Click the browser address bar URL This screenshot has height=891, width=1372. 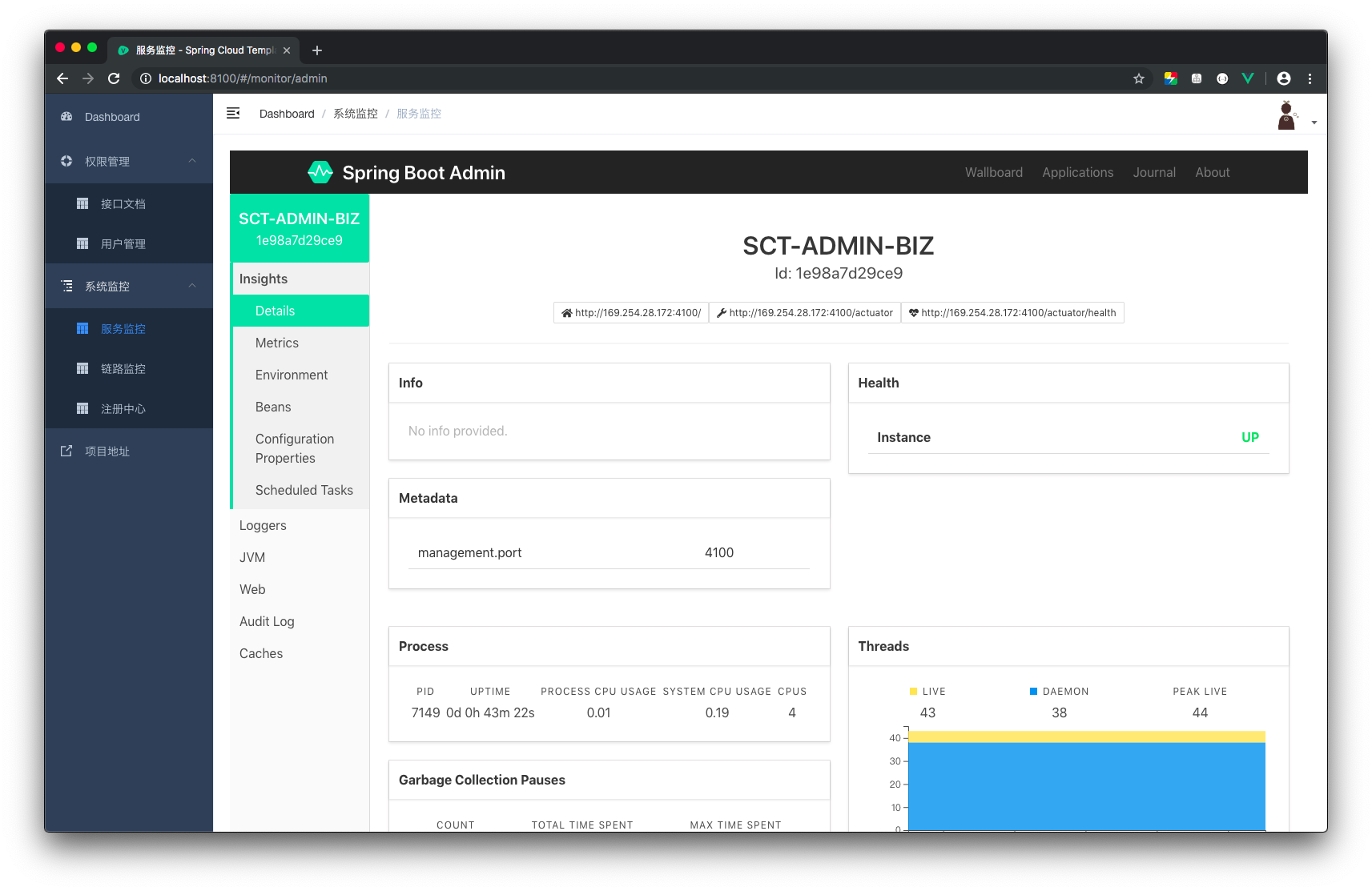coord(243,78)
